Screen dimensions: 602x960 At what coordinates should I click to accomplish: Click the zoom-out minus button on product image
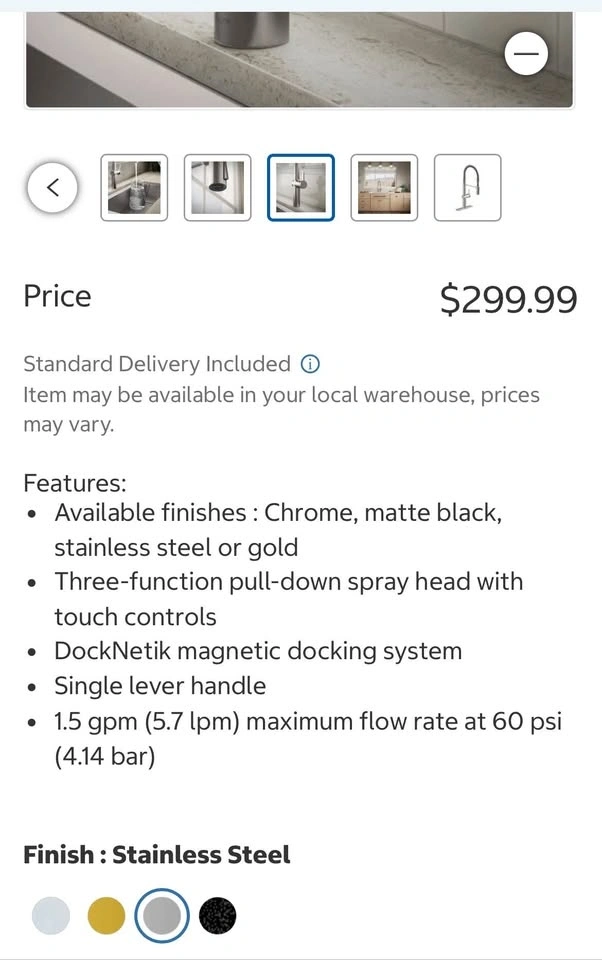click(526, 53)
